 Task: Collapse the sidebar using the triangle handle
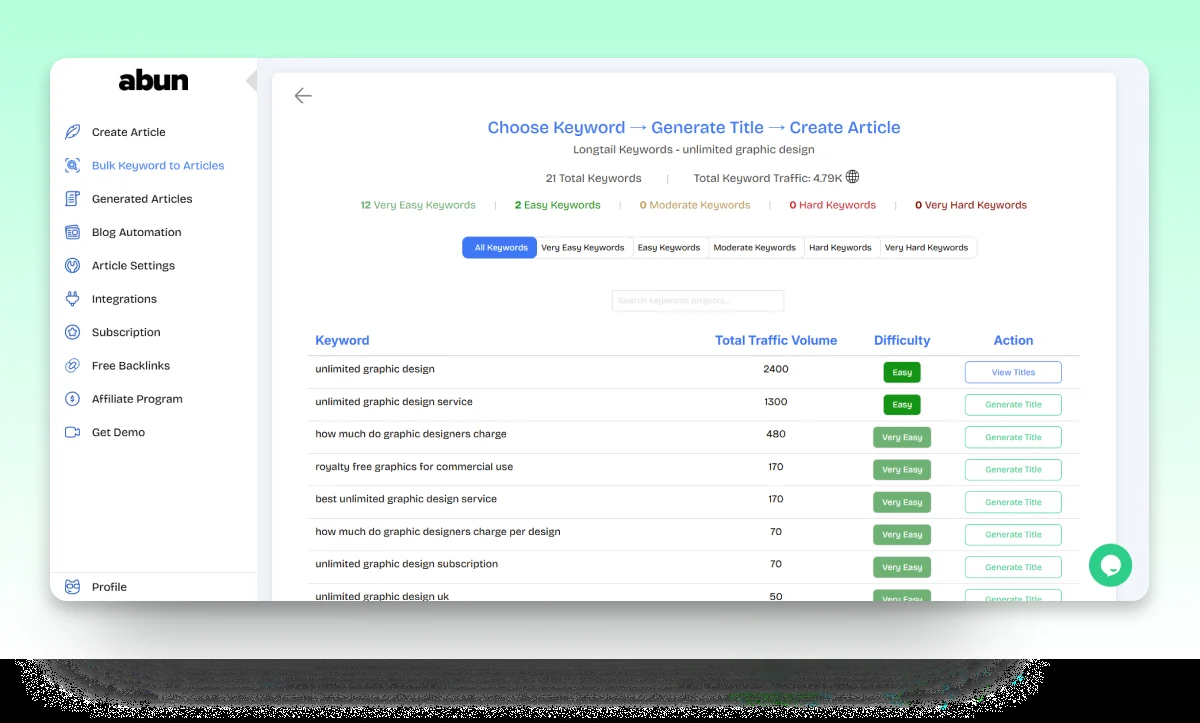click(x=252, y=81)
